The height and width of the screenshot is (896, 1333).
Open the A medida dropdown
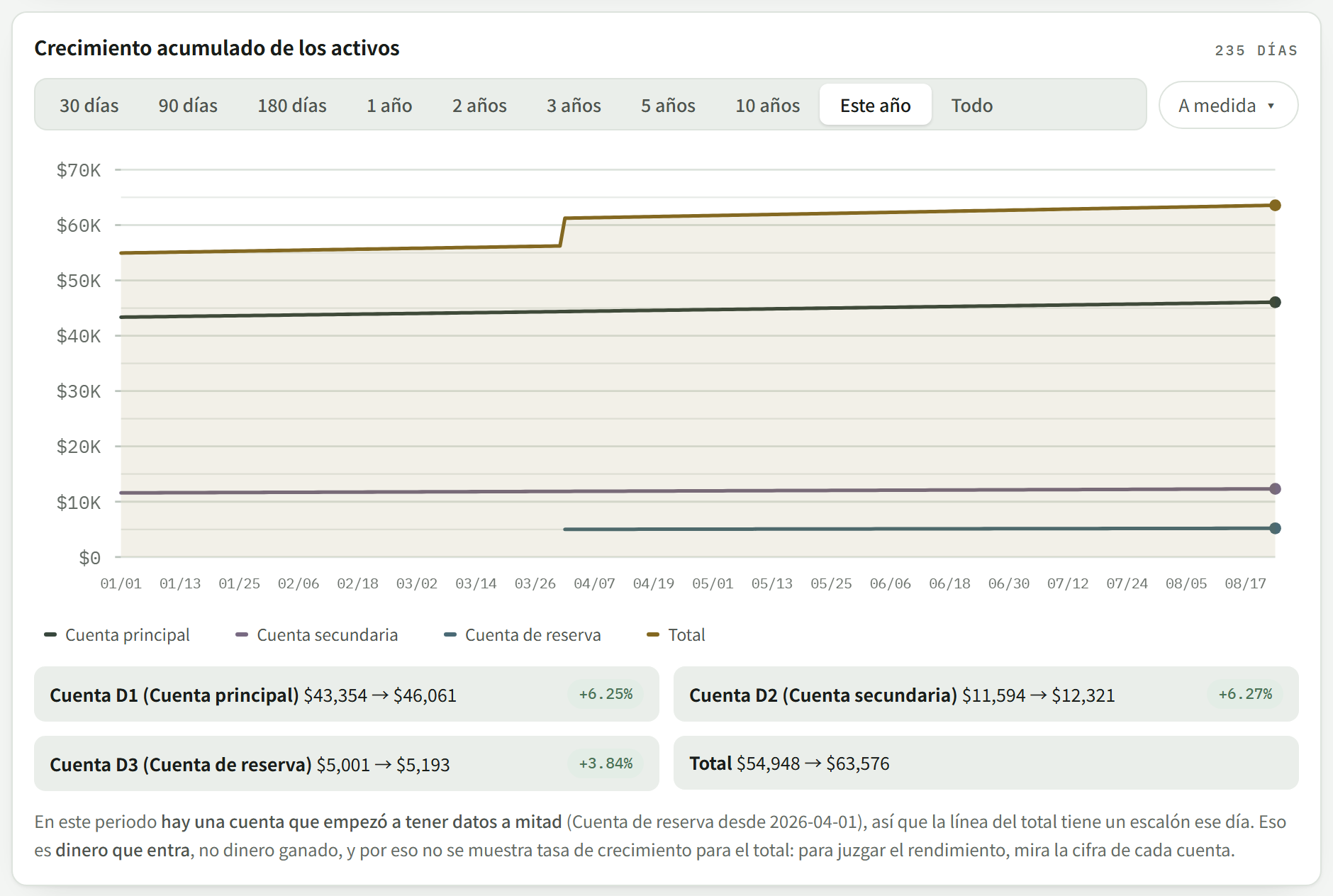tap(1228, 105)
